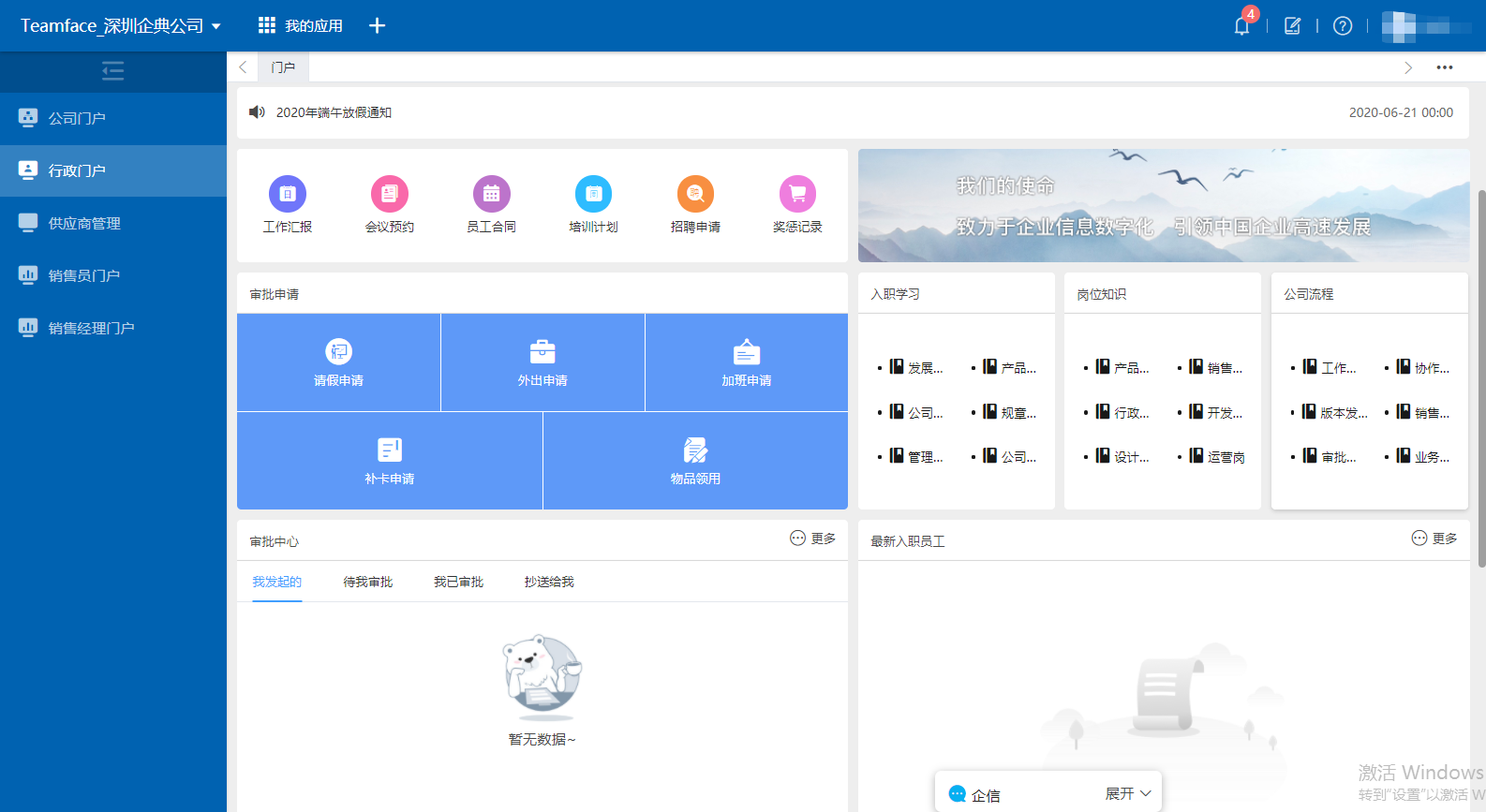Screen dimensions: 1486x812
Task: Add a new app with the plus icon
Action: coord(377,26)
